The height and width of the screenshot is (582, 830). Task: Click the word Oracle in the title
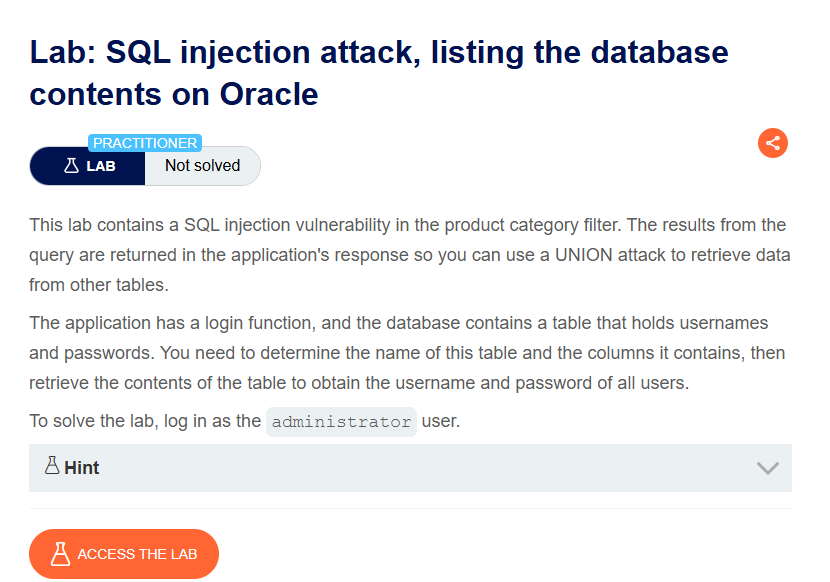point(268,94)
